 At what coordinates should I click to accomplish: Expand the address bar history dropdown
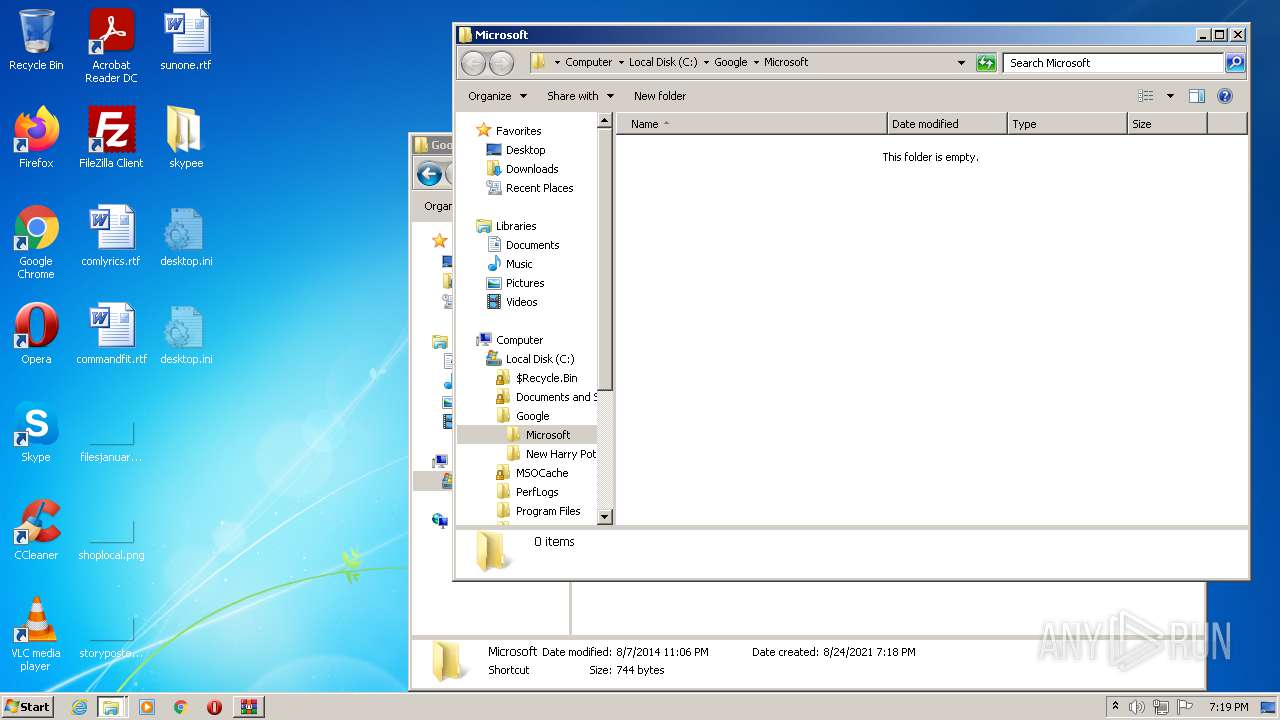point(961,63)
